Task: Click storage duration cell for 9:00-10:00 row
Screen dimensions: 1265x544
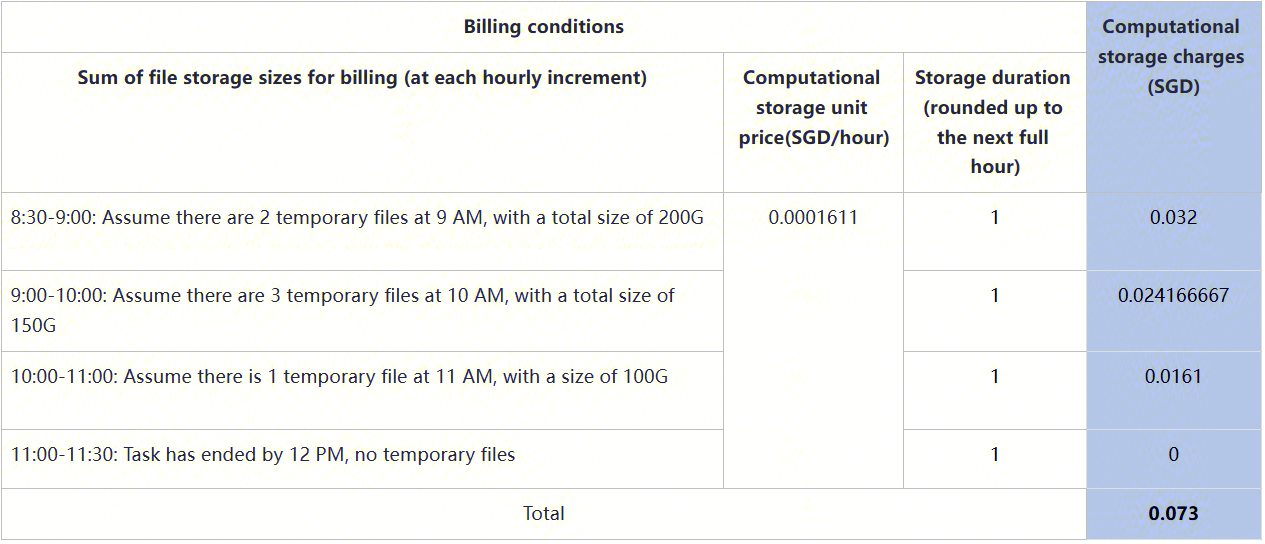Action: point(994,296)
